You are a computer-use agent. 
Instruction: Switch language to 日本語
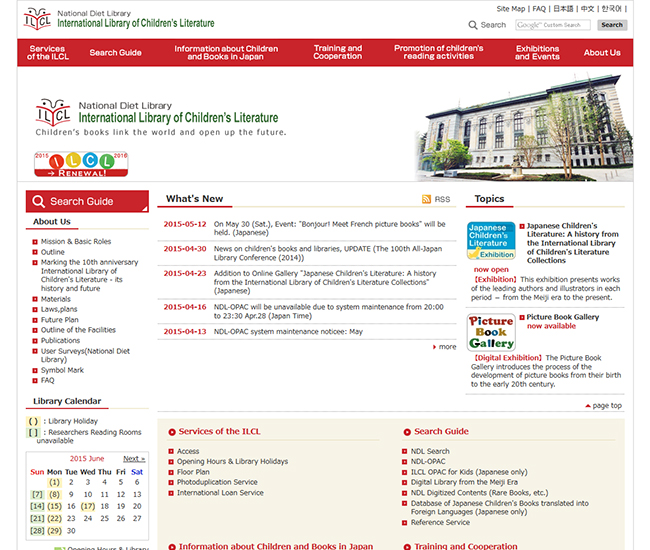pos(563,9)
